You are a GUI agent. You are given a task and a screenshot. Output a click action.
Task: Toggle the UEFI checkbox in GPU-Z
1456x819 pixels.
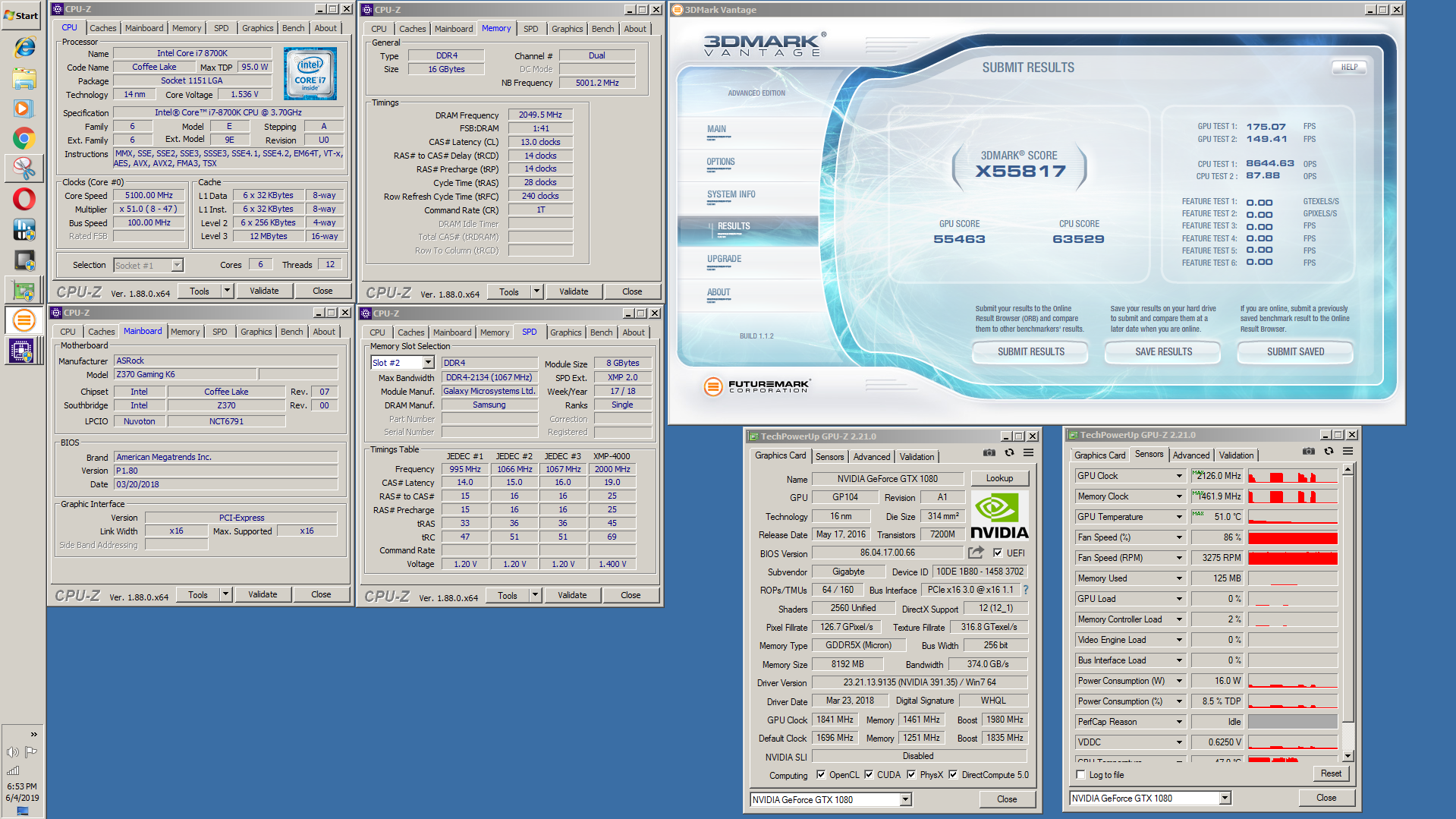tap(998, 553)
